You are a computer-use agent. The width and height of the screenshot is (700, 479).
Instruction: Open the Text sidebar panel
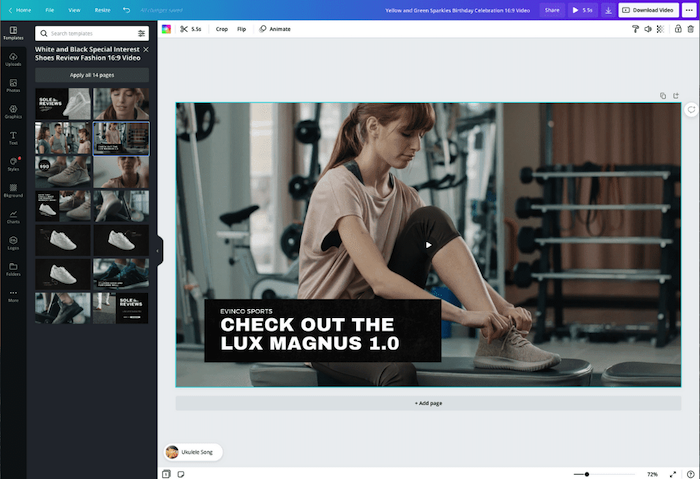[13, 138]
